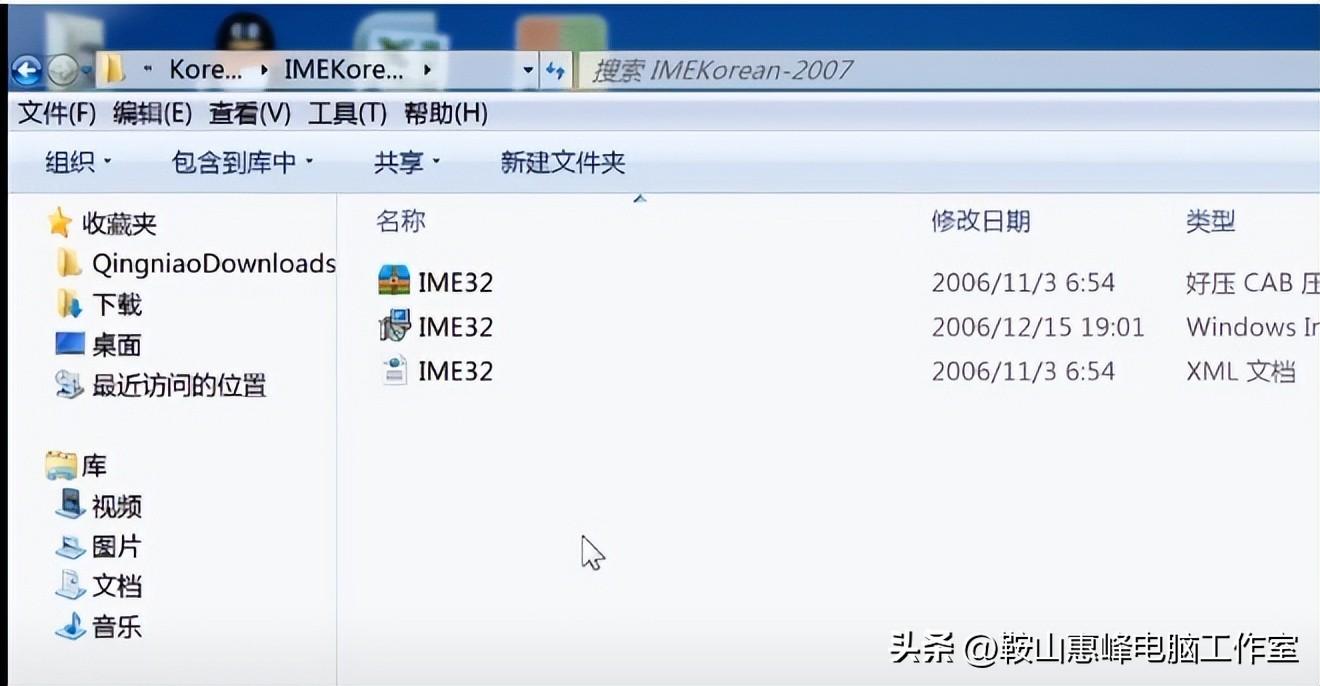The height and width of the screenshot is (686, 1320).
Task: Expand the 共享 (Share) dropdown
Action: click(407, 162)
